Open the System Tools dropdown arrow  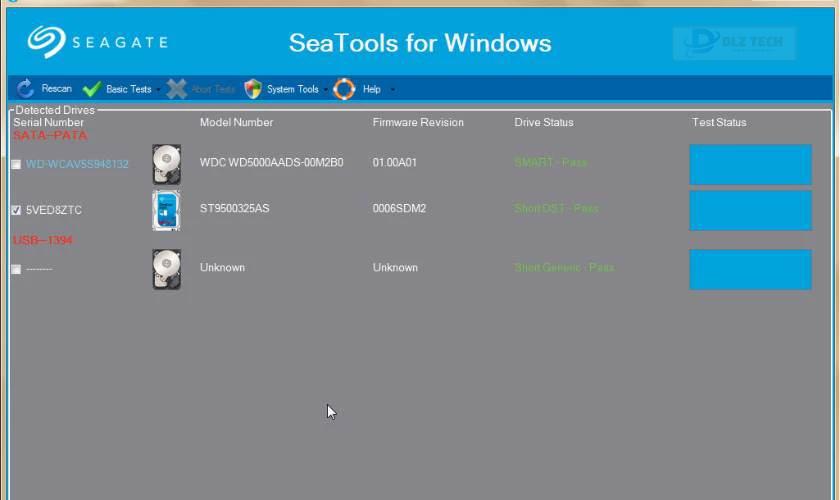click(x=325, y=89)
